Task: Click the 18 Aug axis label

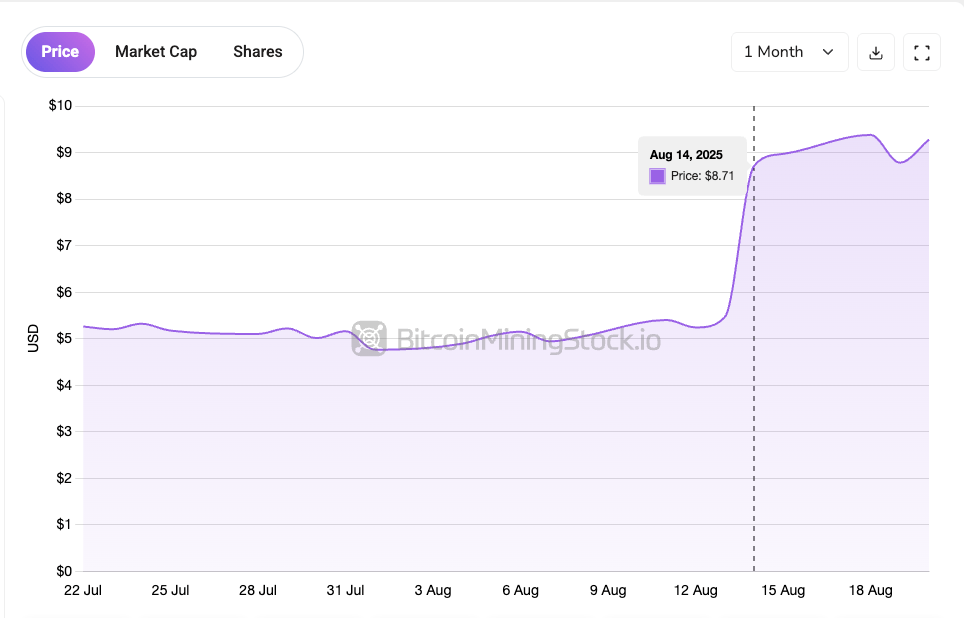Action: (x=870, y=591)
